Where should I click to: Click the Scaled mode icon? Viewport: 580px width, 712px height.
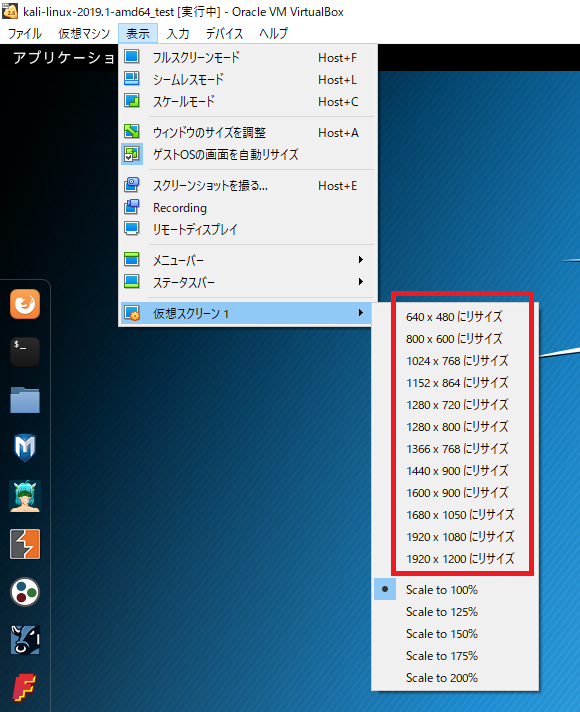132,101
